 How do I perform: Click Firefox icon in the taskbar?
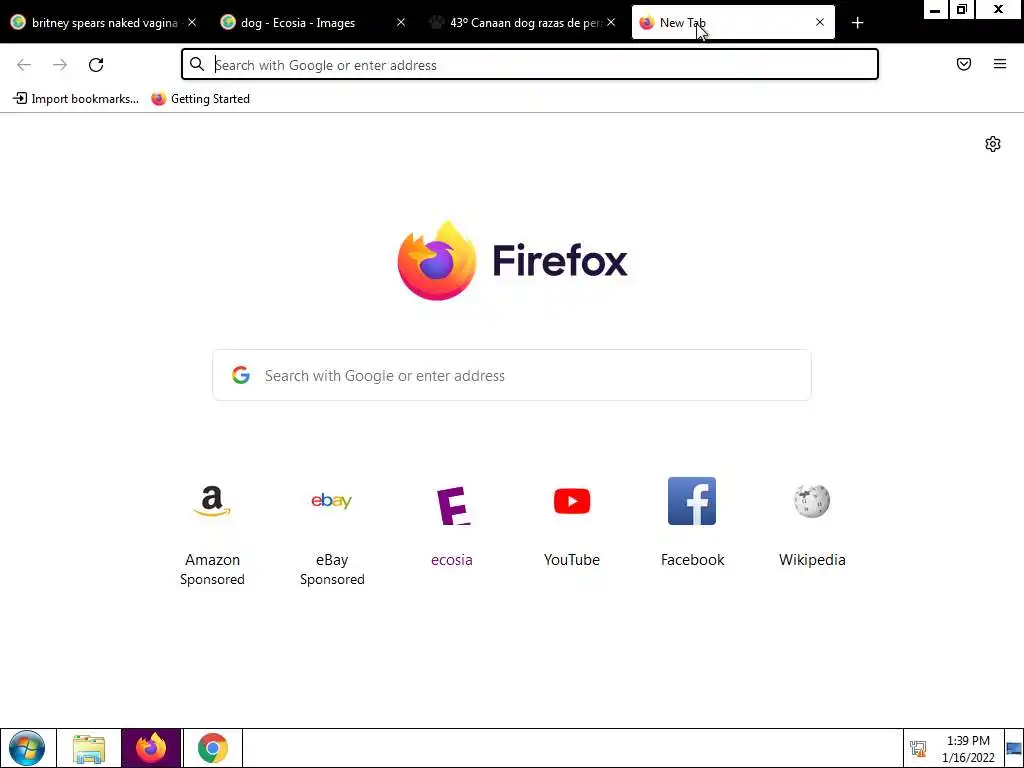151,748
